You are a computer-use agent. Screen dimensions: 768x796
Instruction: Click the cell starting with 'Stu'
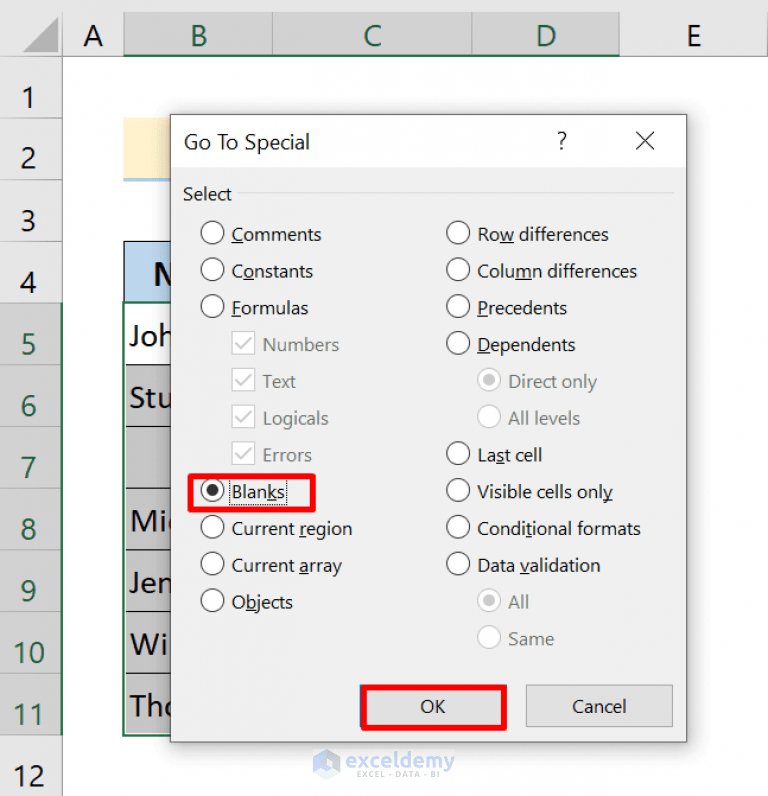point(148,396)
